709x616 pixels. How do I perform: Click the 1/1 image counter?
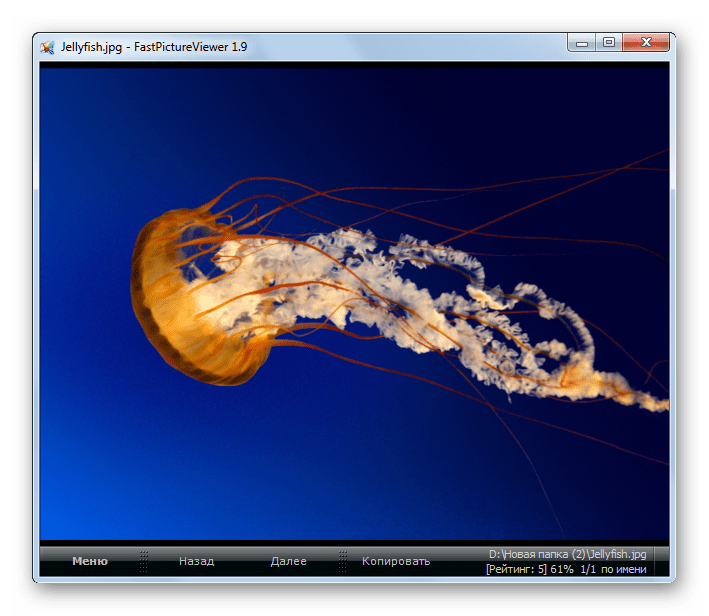point(591,569)
